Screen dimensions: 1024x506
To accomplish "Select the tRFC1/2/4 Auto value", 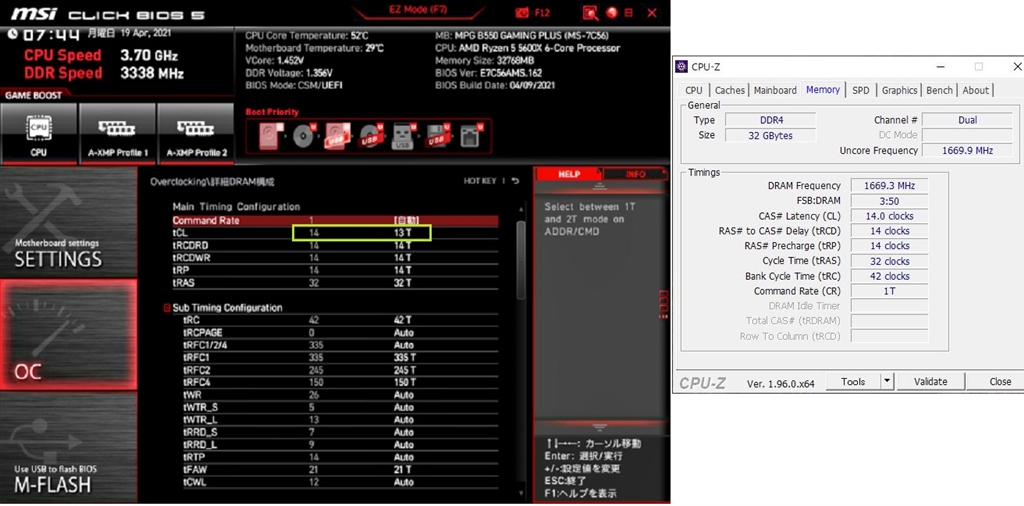I will coord(404,345).
